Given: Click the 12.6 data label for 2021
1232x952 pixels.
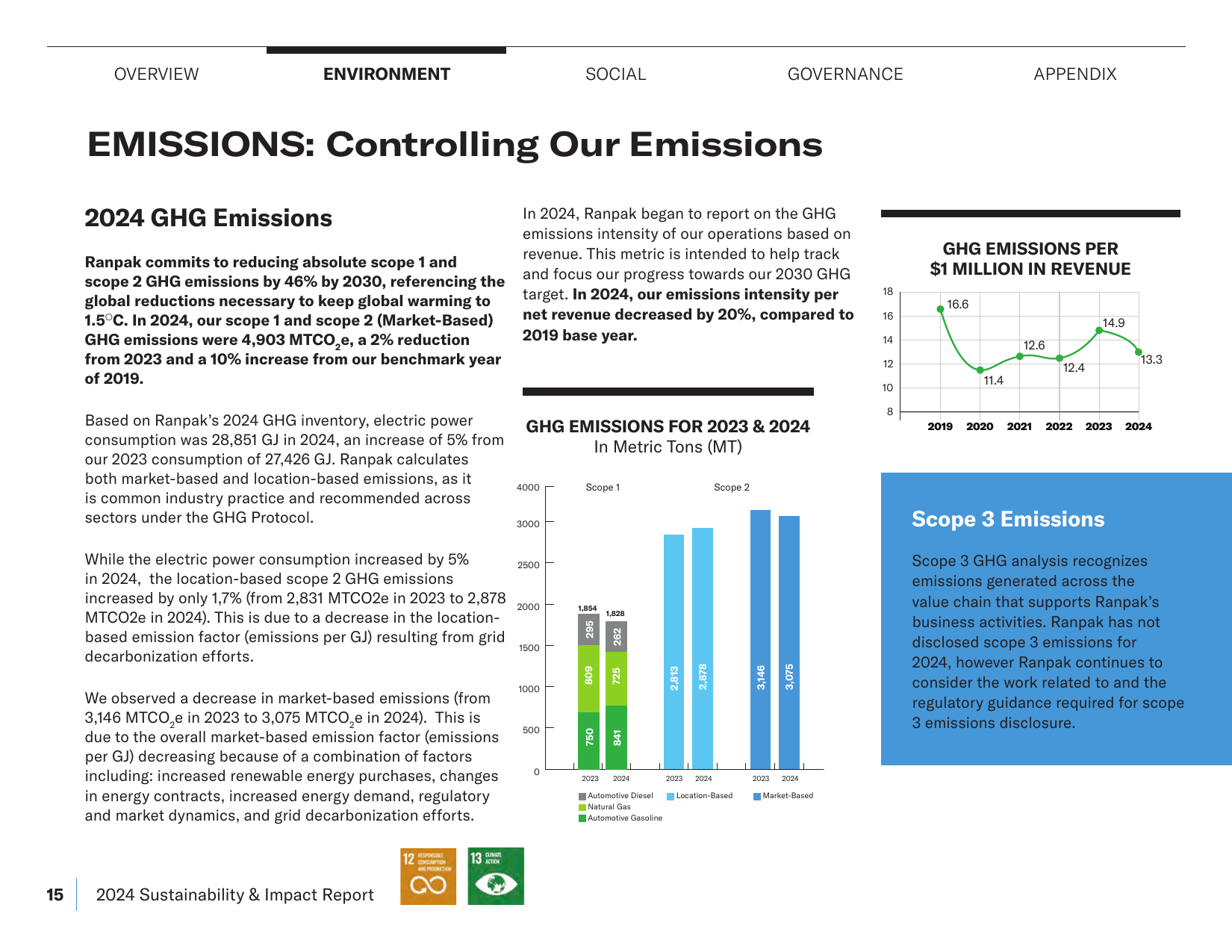Looking at the screenshot, I should tap(1034, 346).
